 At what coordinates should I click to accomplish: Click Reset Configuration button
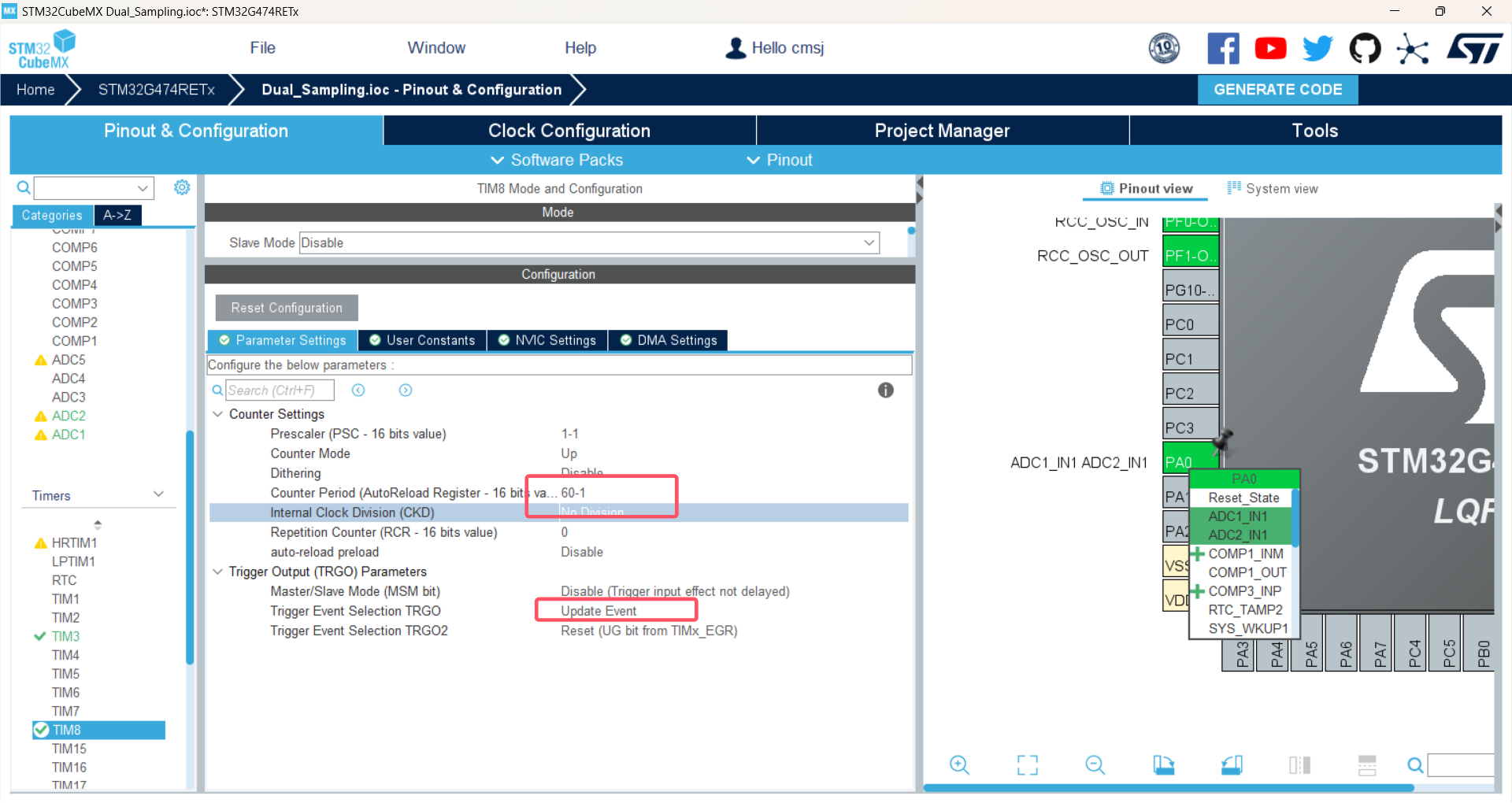[287, 308]
